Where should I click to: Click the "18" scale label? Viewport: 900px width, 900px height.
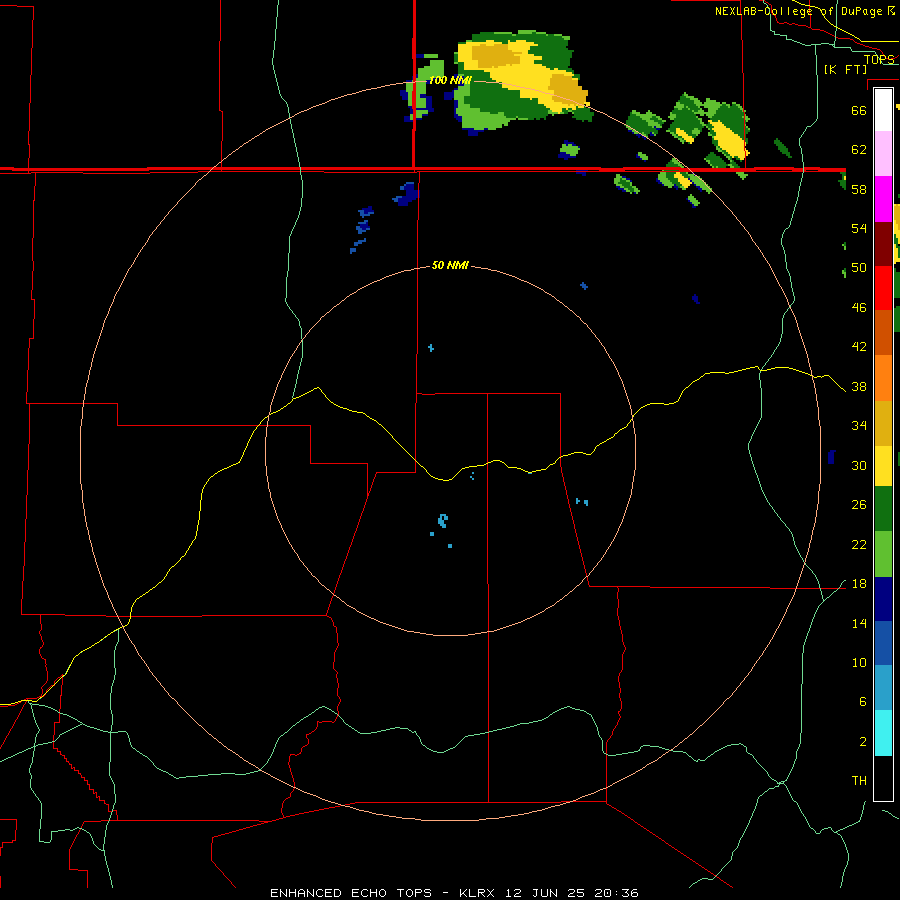859,584
